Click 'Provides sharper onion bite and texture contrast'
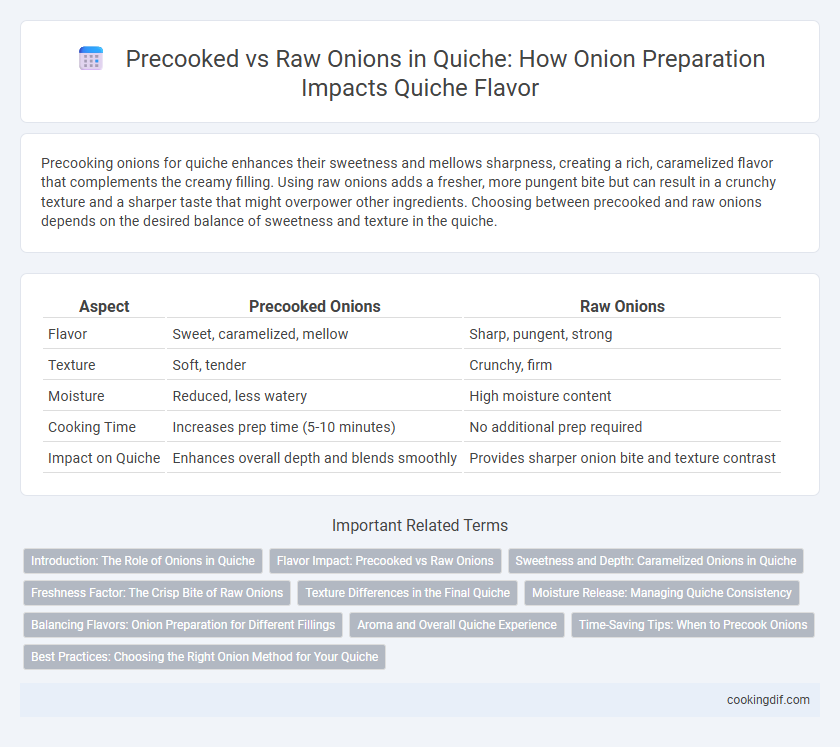The width and height of the screenshot is (840, 747). [622, 458]
